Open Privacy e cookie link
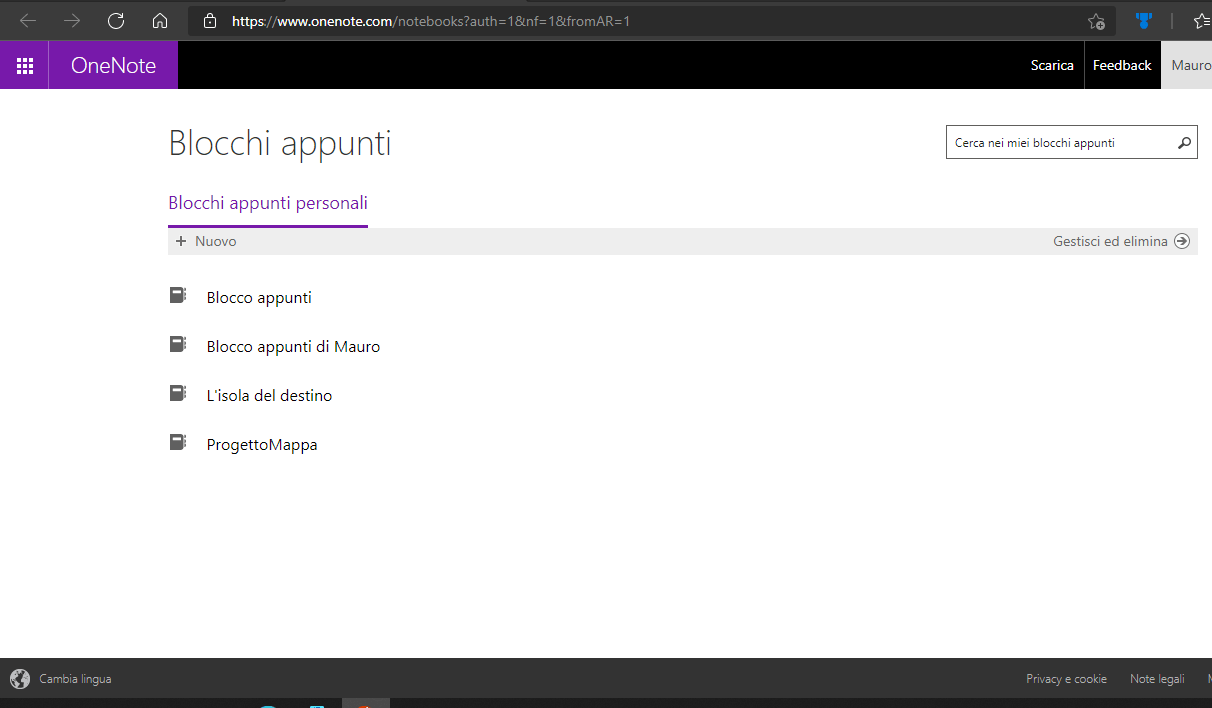 (x=1066, y=679)
